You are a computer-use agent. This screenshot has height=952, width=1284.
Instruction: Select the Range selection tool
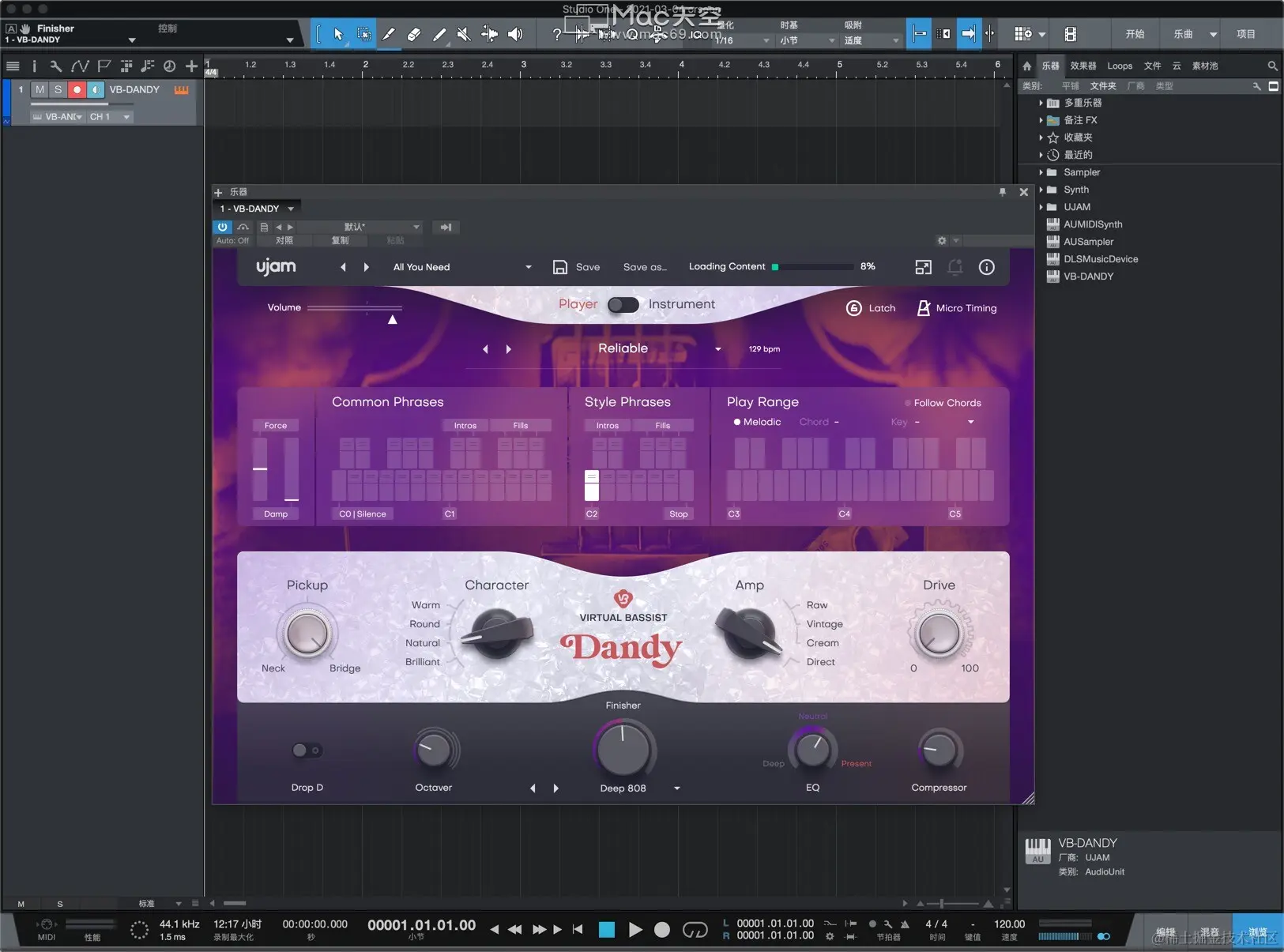point(363,34)
